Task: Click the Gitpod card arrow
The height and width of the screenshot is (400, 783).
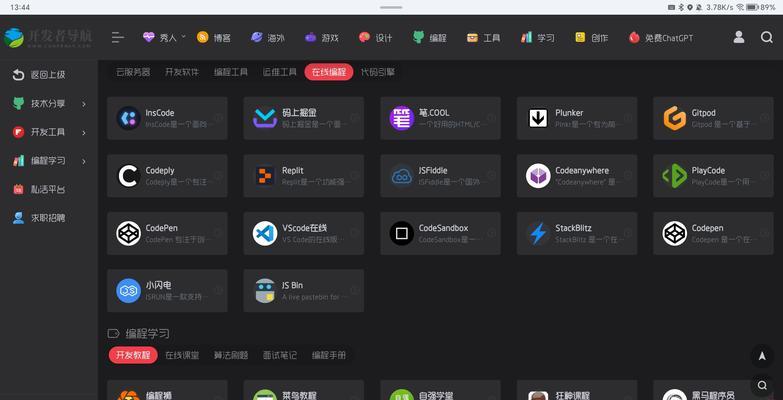Action: 765,118
